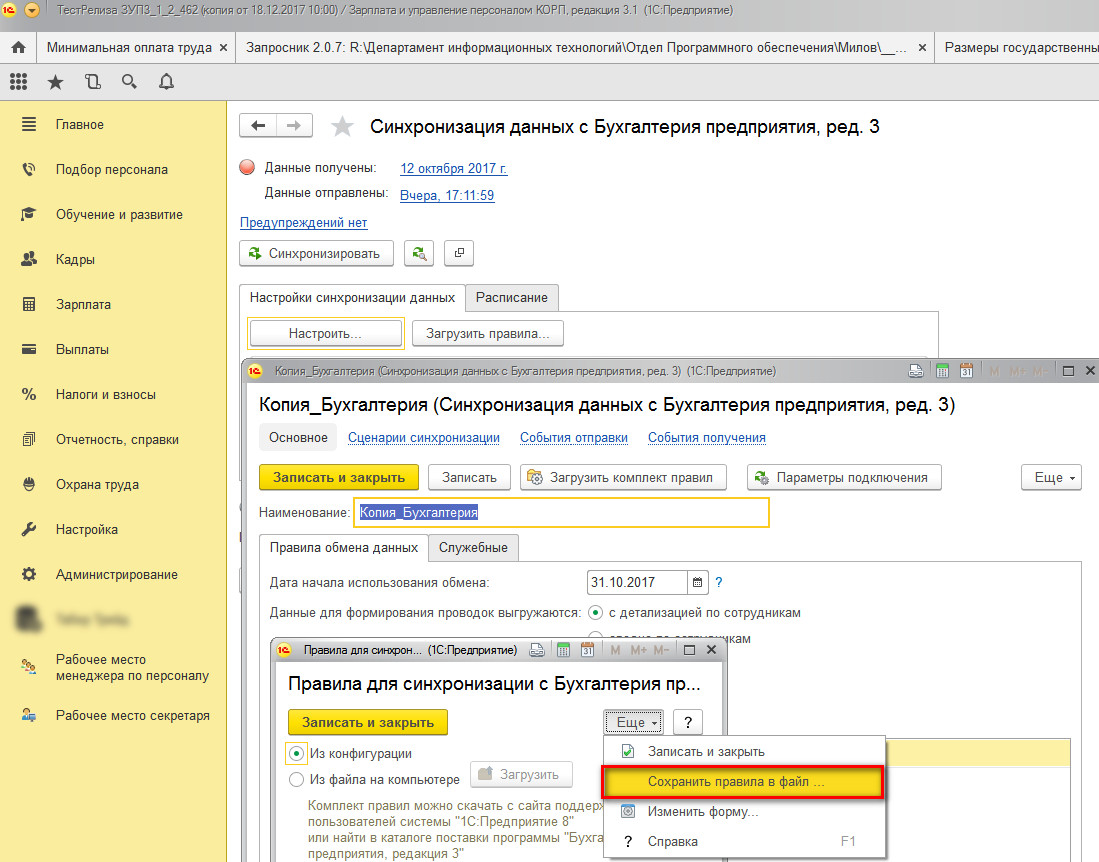Maximize the Правила для синхрон window
The width and height of the screenshot is (1099, 862).
click(x=689, y=650)
